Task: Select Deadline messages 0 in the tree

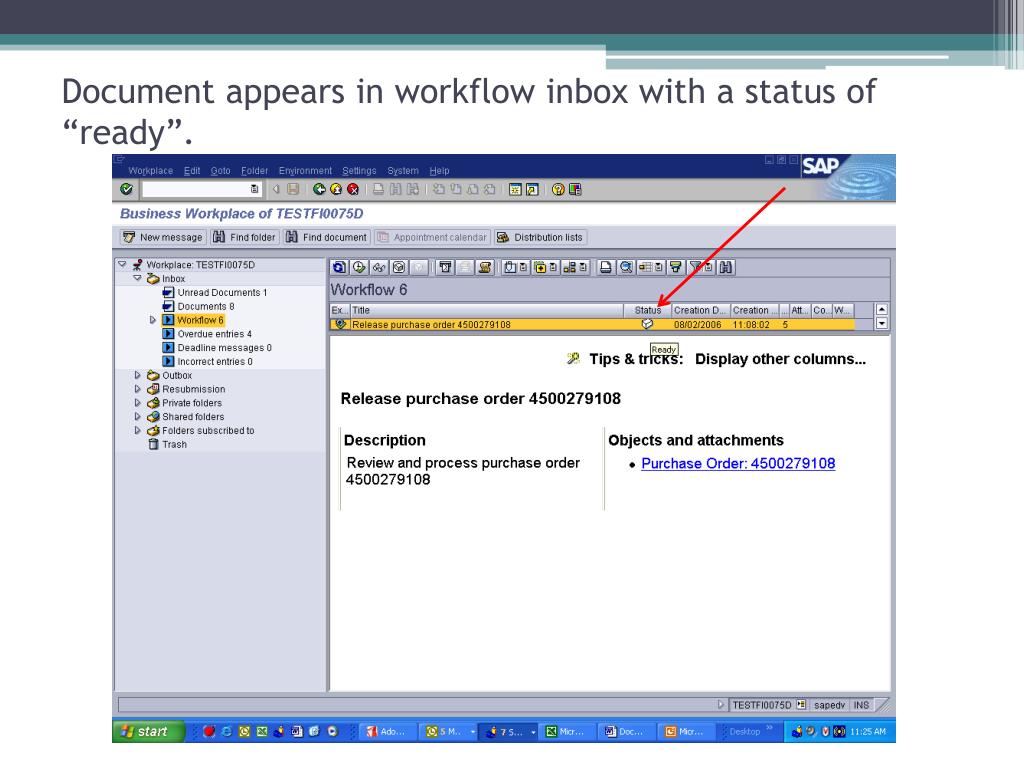Action: [225, 347]
